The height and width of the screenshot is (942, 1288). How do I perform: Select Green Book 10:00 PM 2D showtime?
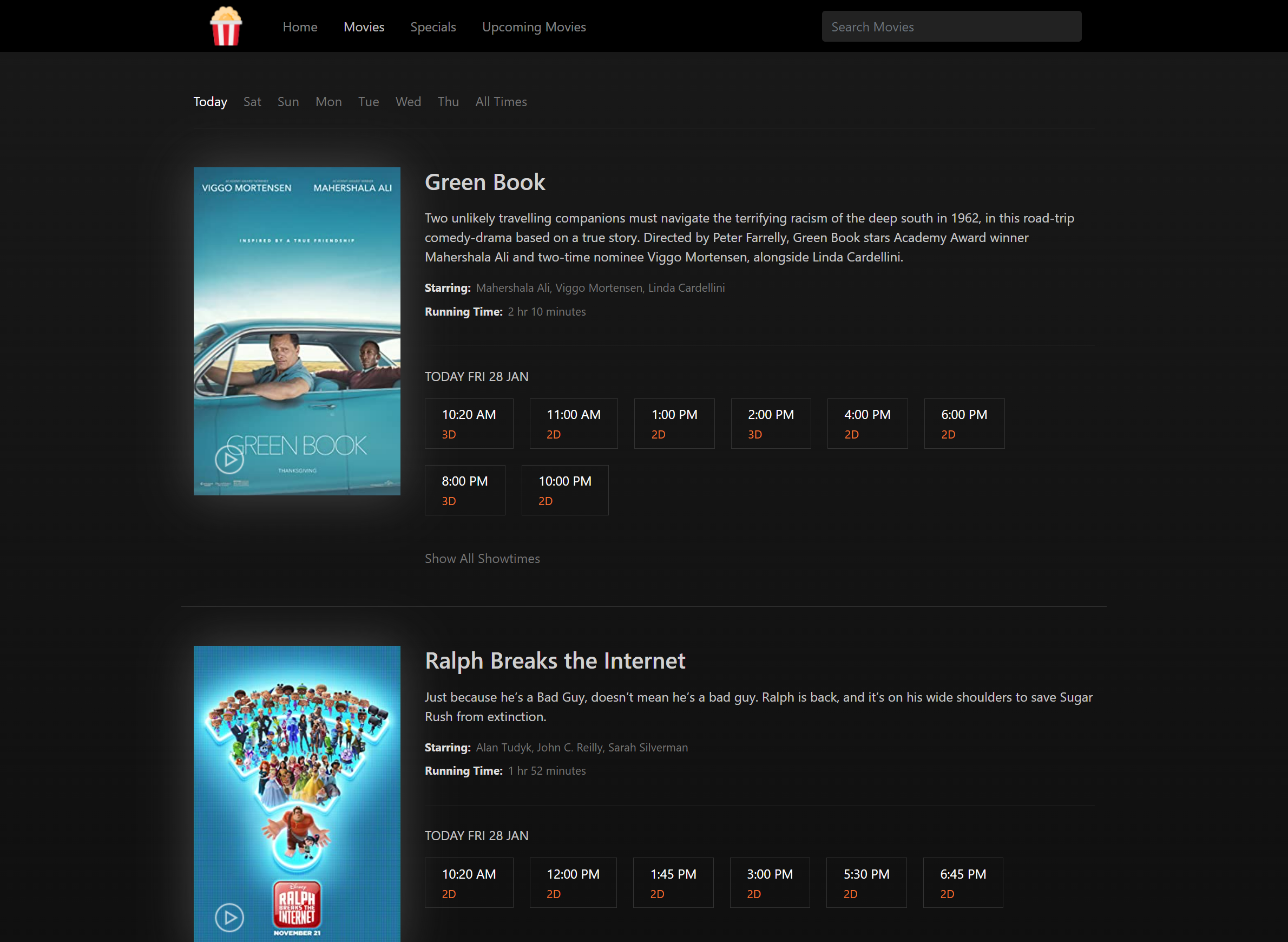(564, 490)
